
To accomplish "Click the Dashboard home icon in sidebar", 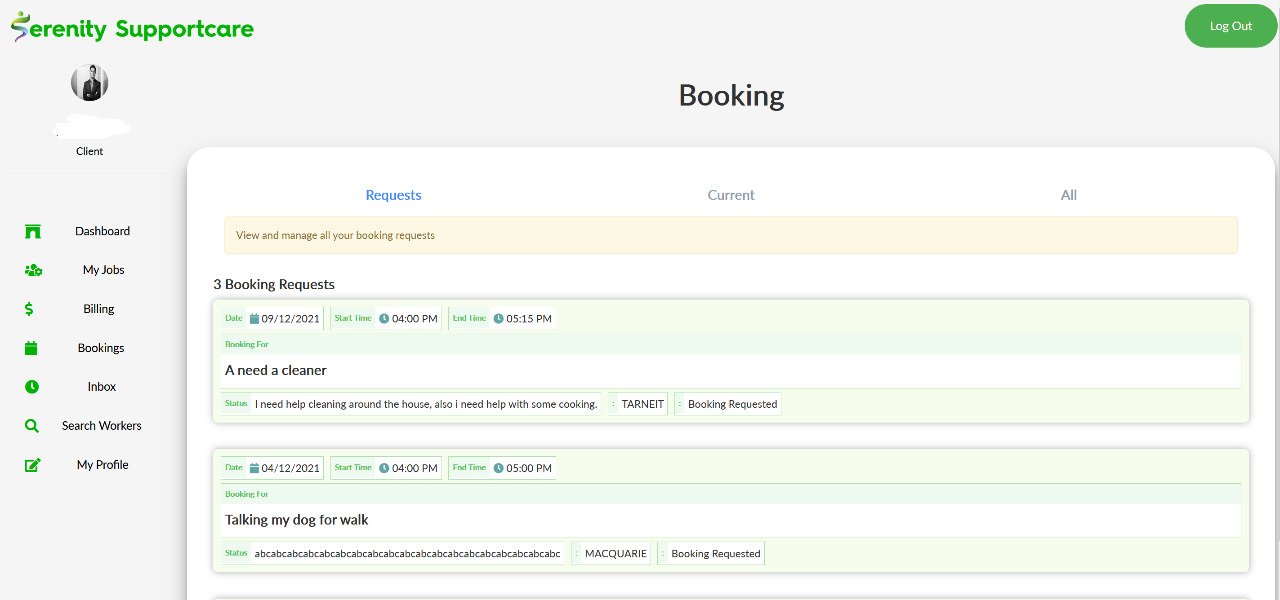I will click(x=32, y=232).
